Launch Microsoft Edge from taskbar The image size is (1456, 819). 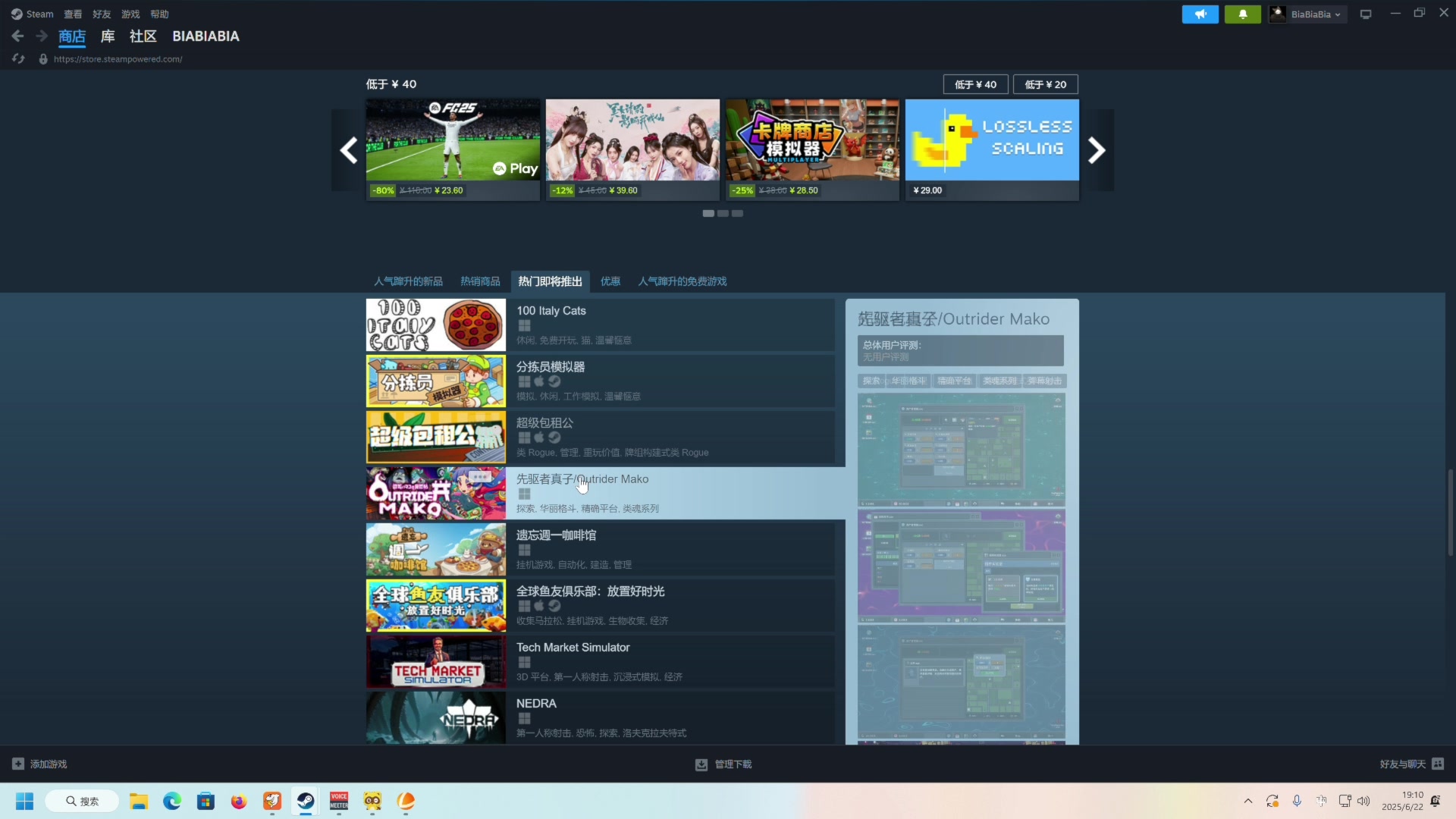(172, 801)
